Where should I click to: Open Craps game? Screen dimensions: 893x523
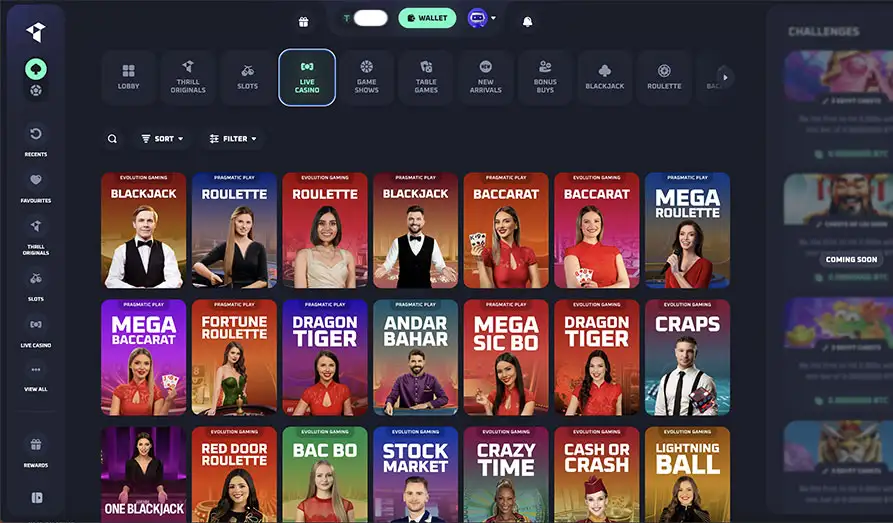pos(687,357)
